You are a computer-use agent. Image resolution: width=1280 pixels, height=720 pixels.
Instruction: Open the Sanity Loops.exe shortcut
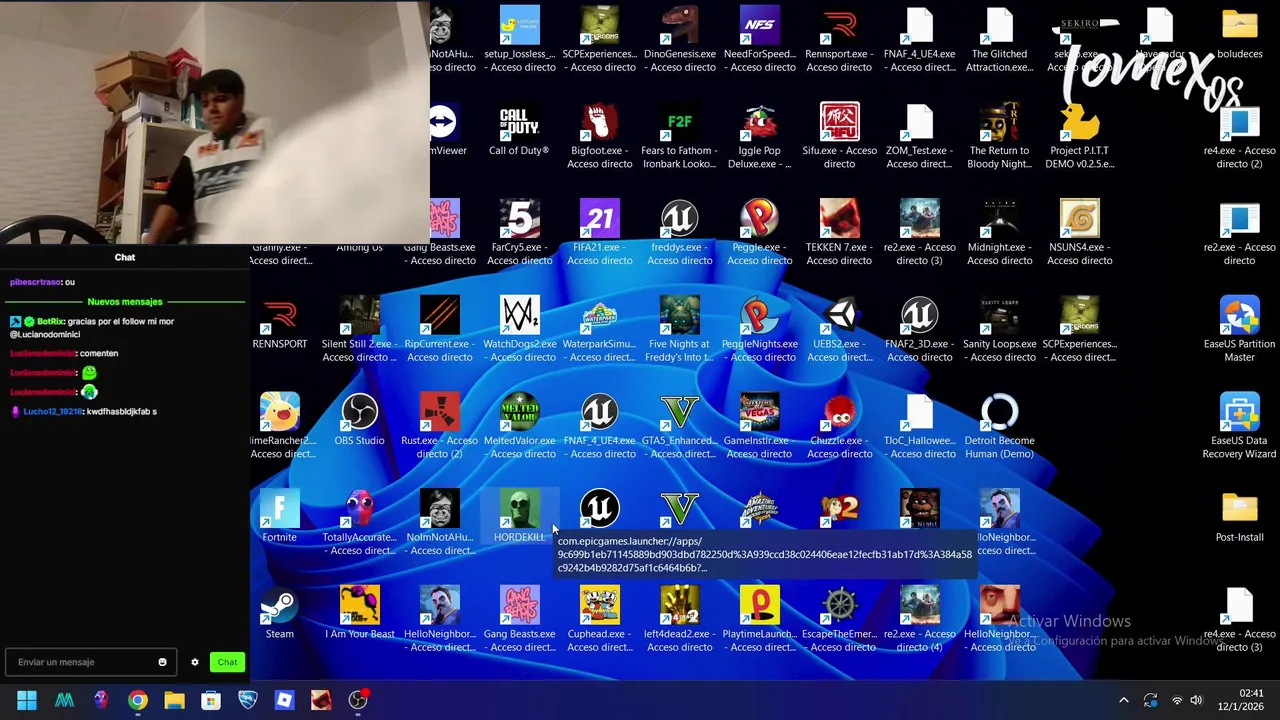click(999, 329)
